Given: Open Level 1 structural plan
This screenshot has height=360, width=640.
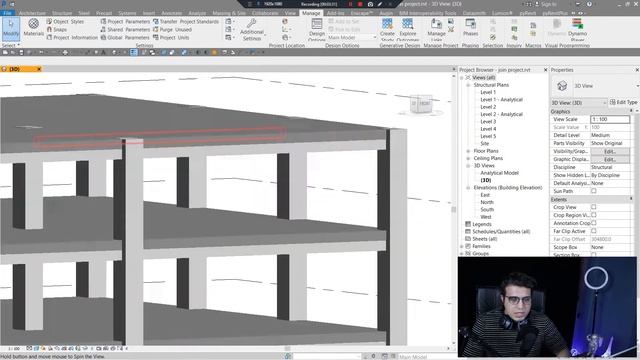Looking at the screenshot, I should (x=488, y=92).
